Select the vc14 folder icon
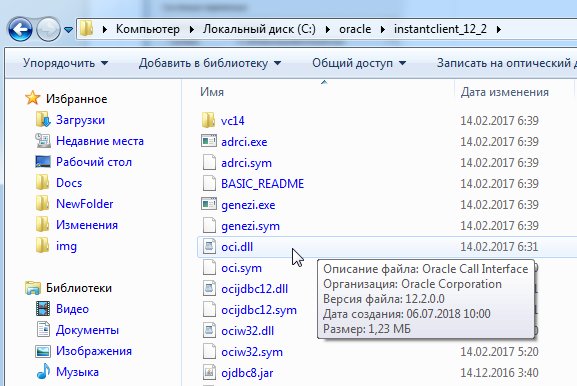Viewport: 577px width, 386px height. tap(208, 120)
